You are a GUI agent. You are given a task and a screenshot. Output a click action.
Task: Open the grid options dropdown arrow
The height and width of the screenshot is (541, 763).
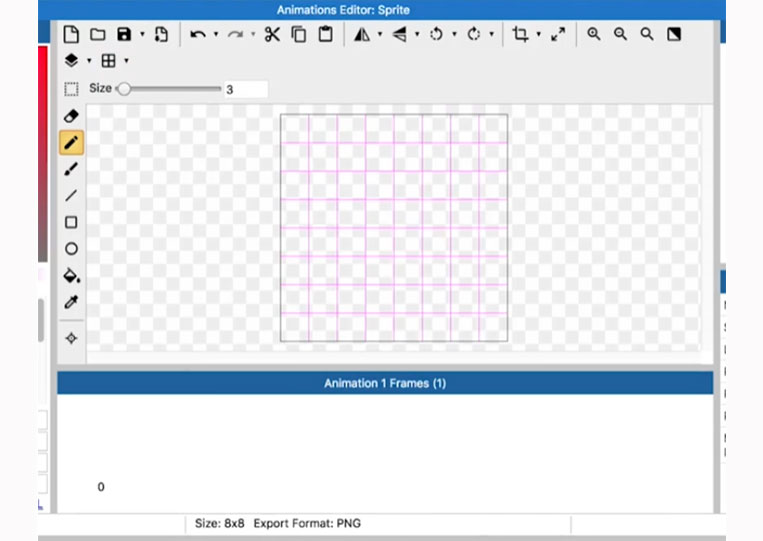point(127,61)
